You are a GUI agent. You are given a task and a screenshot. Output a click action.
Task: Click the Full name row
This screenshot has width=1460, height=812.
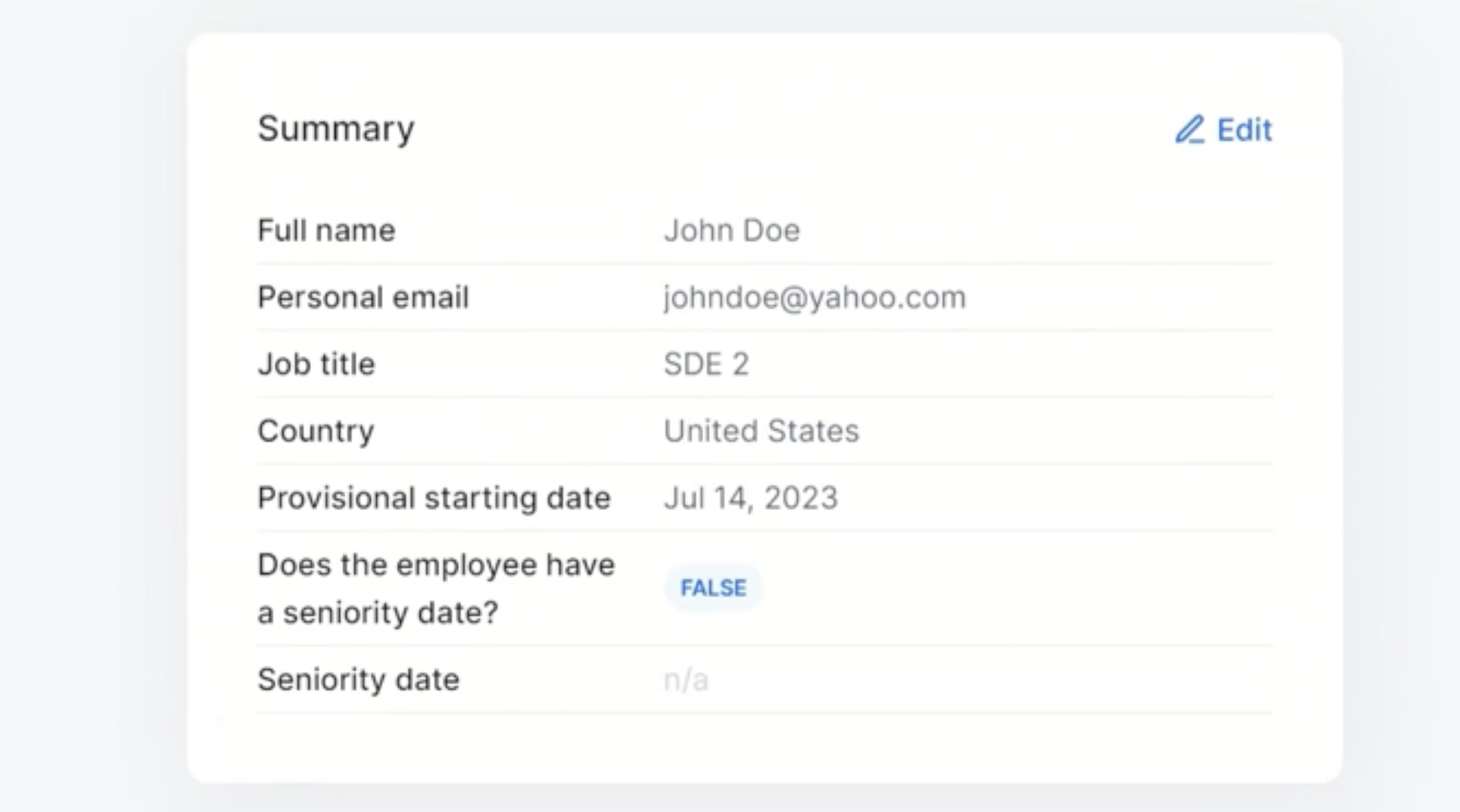tap(765, 230)
